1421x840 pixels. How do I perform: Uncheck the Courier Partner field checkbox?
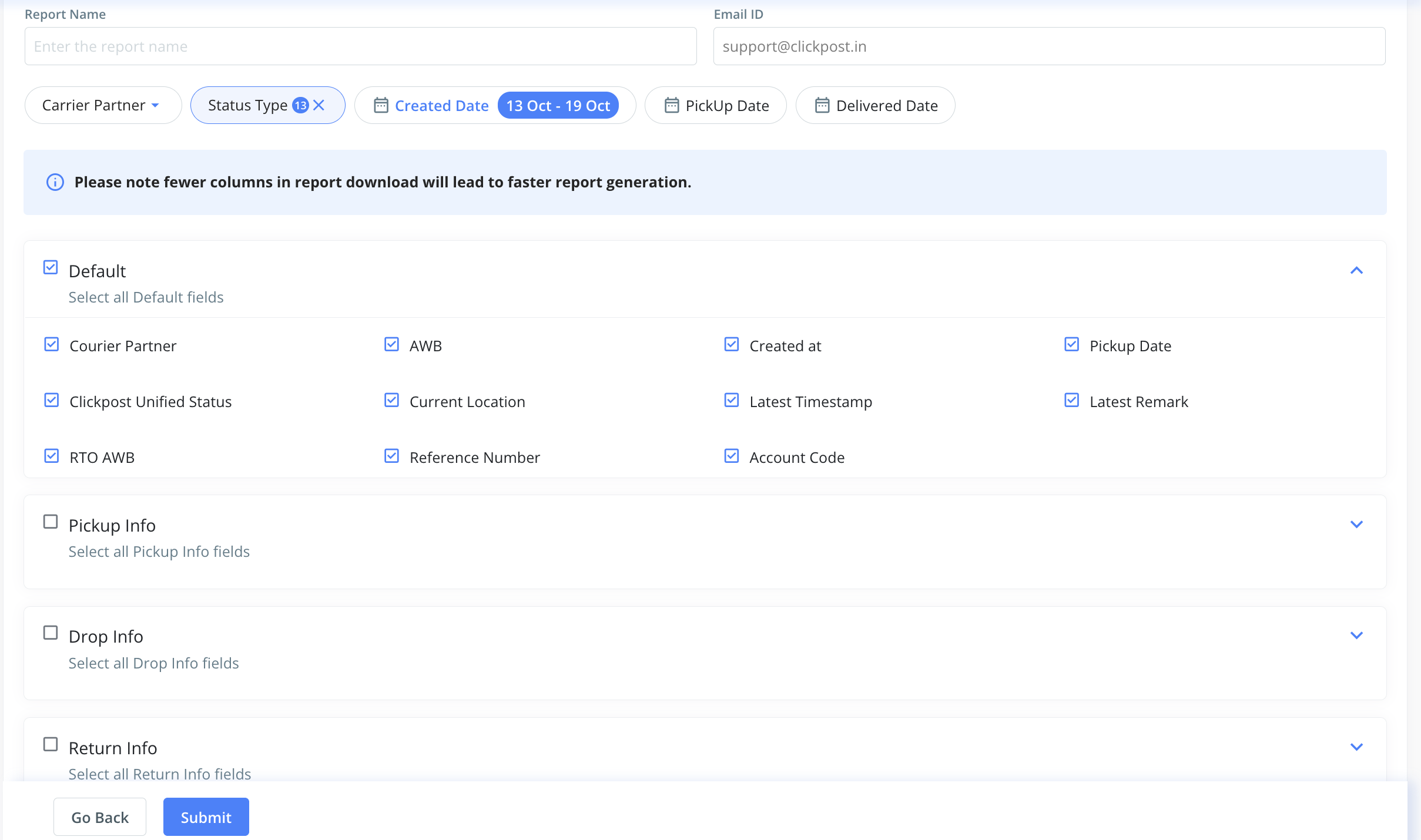click(52, 344)
